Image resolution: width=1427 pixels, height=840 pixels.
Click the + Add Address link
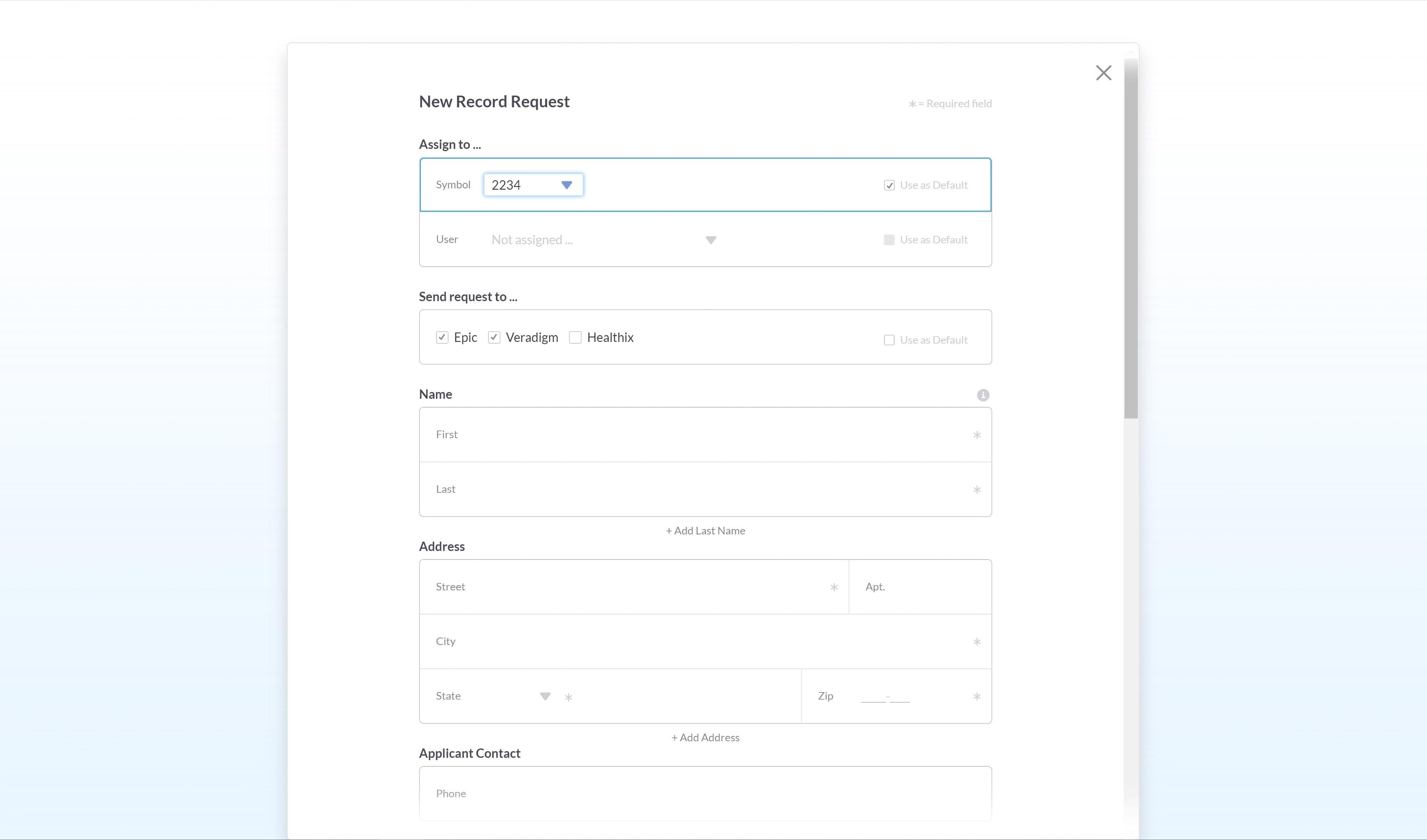(705, 737)
